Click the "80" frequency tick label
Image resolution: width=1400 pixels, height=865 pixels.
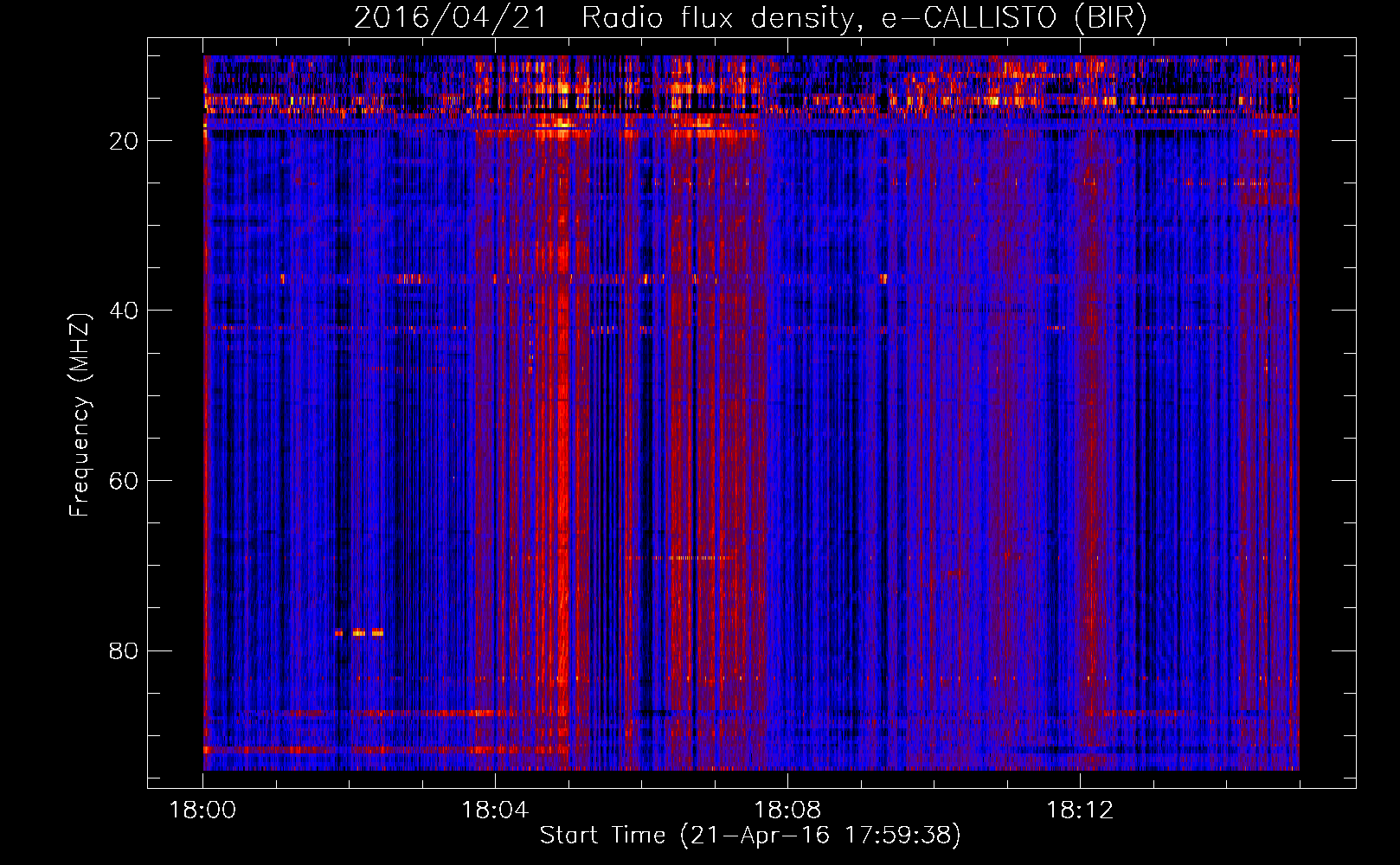[124, 650]
